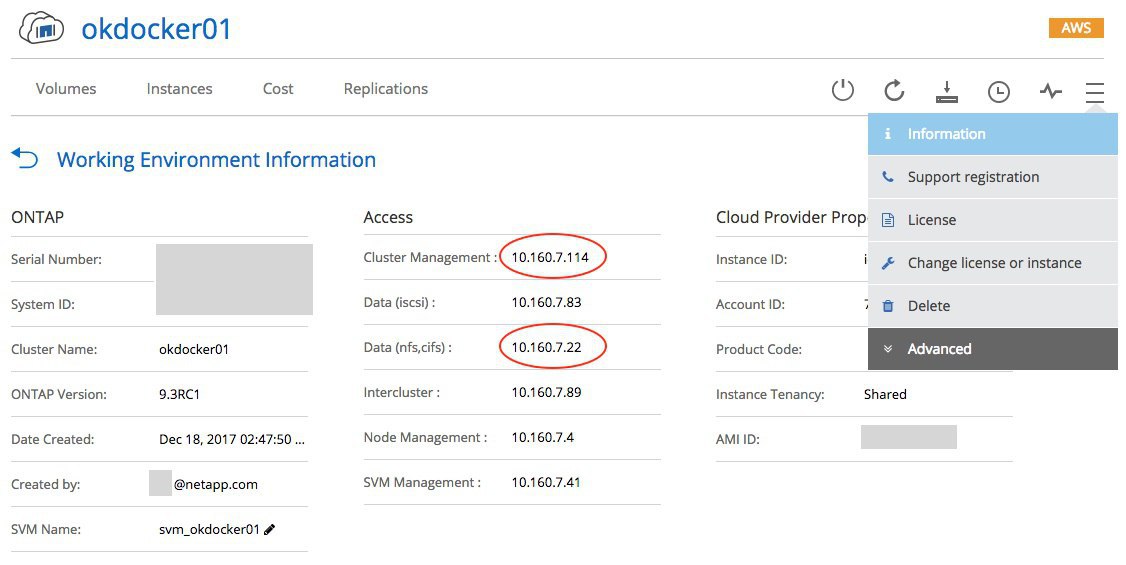
Task: Click the Account ID label
Action: [750, 304]
